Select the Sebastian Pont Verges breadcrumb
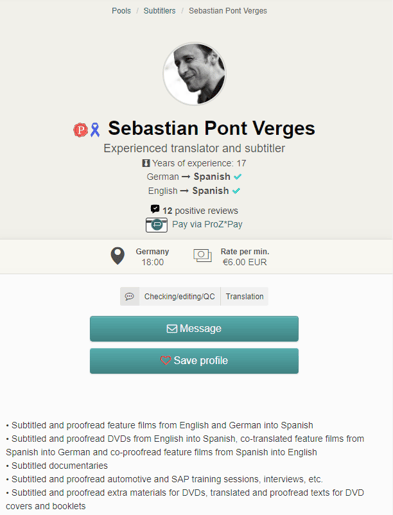 click(228, 11)
